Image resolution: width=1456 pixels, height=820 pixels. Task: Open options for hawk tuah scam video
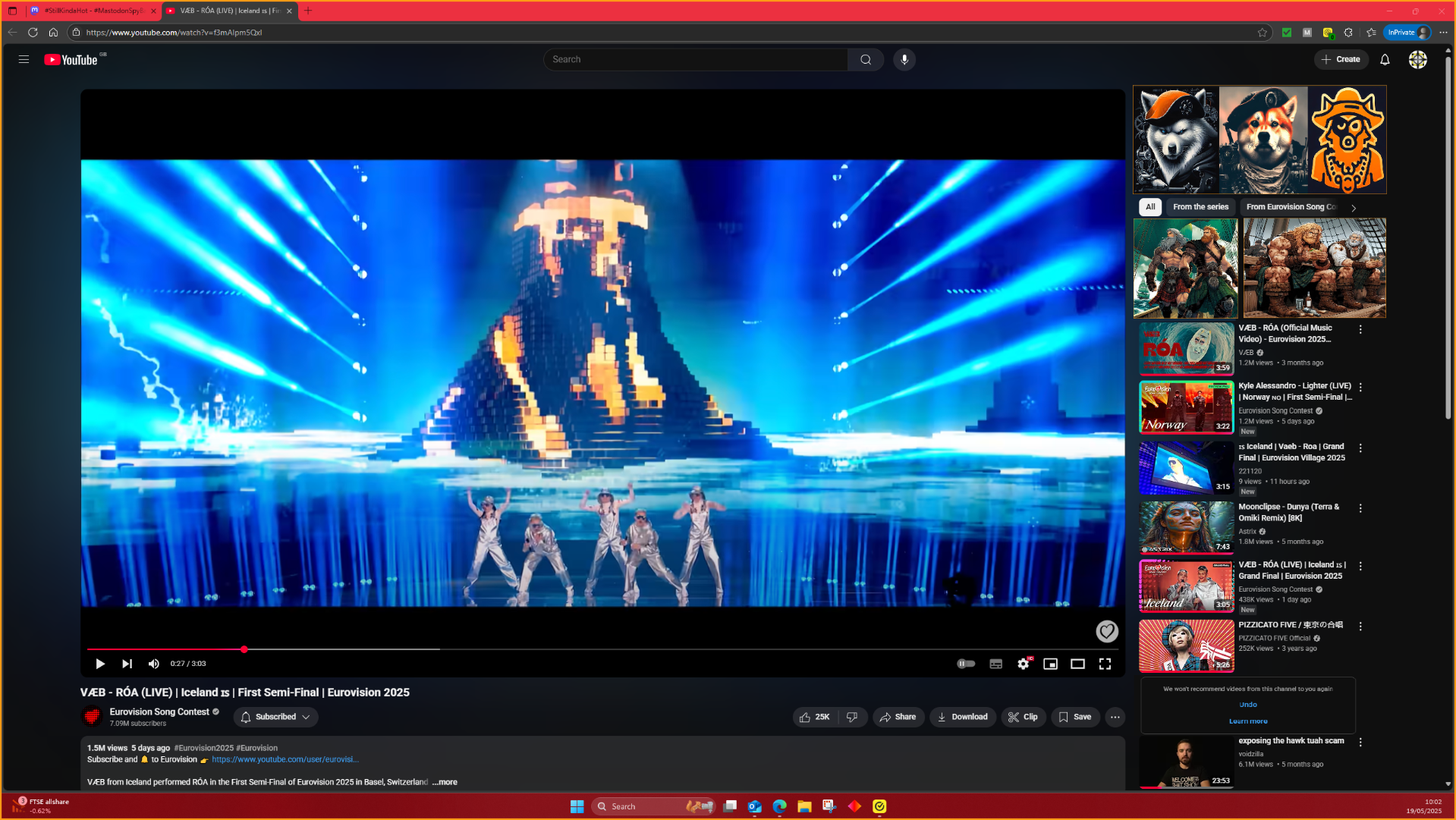coord(1360,743)
